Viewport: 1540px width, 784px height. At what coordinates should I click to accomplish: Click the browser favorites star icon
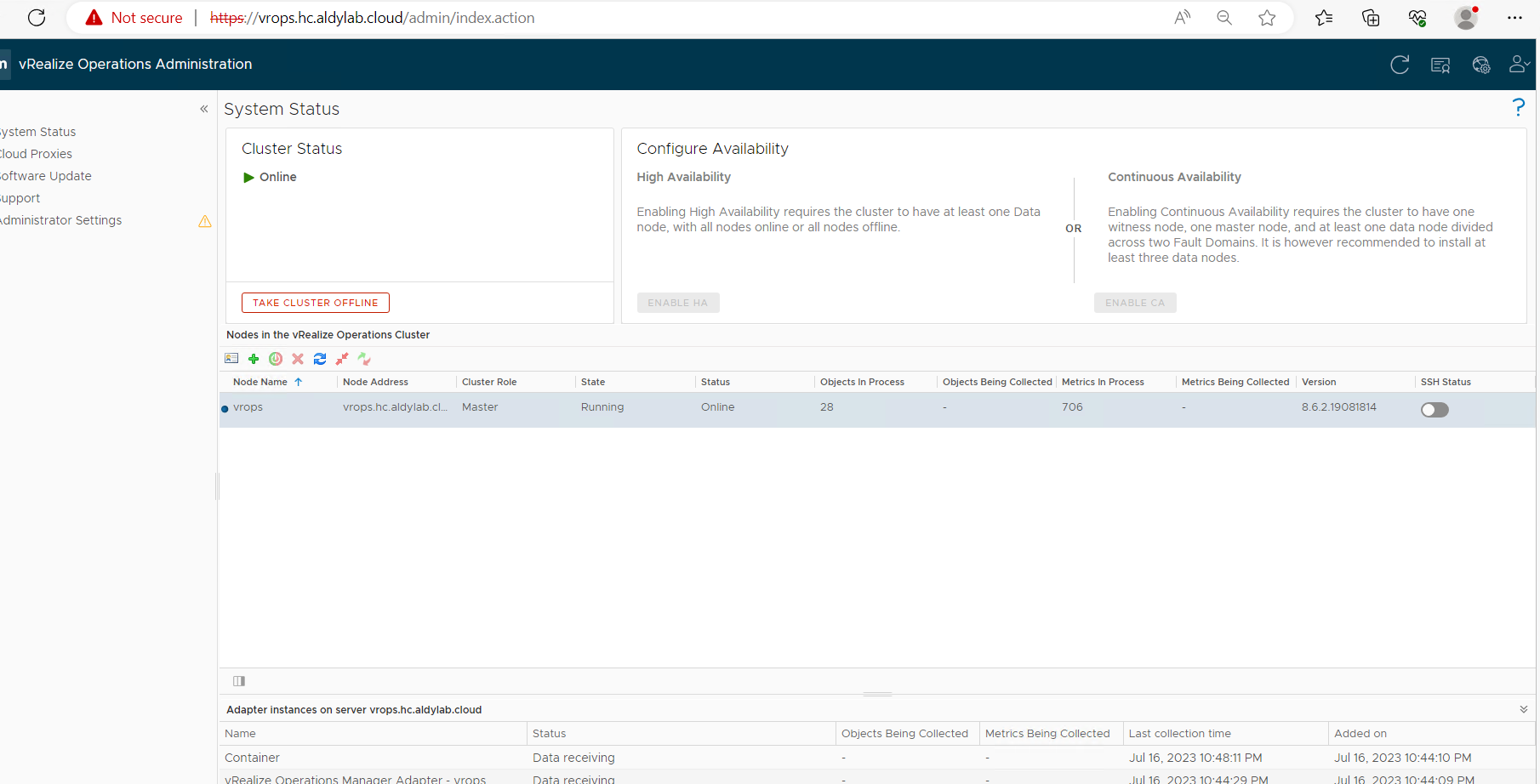tap(1267, 18)
